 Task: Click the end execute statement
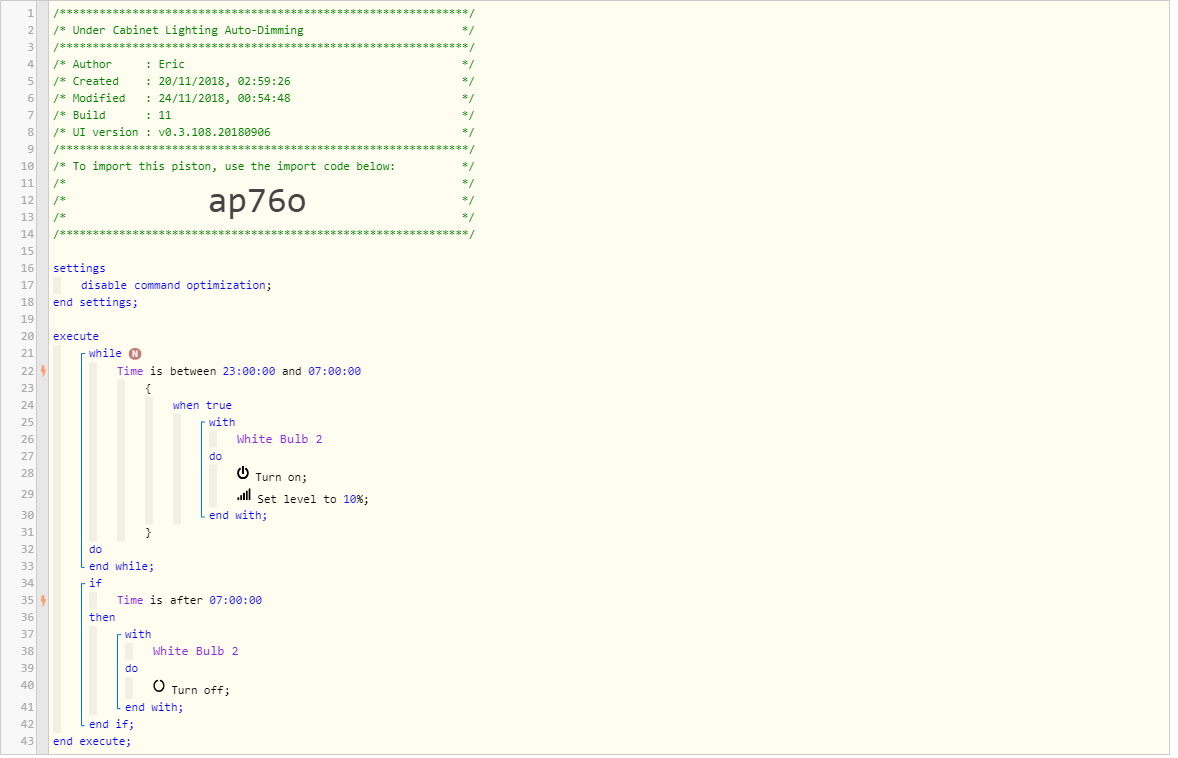point(92,741)
